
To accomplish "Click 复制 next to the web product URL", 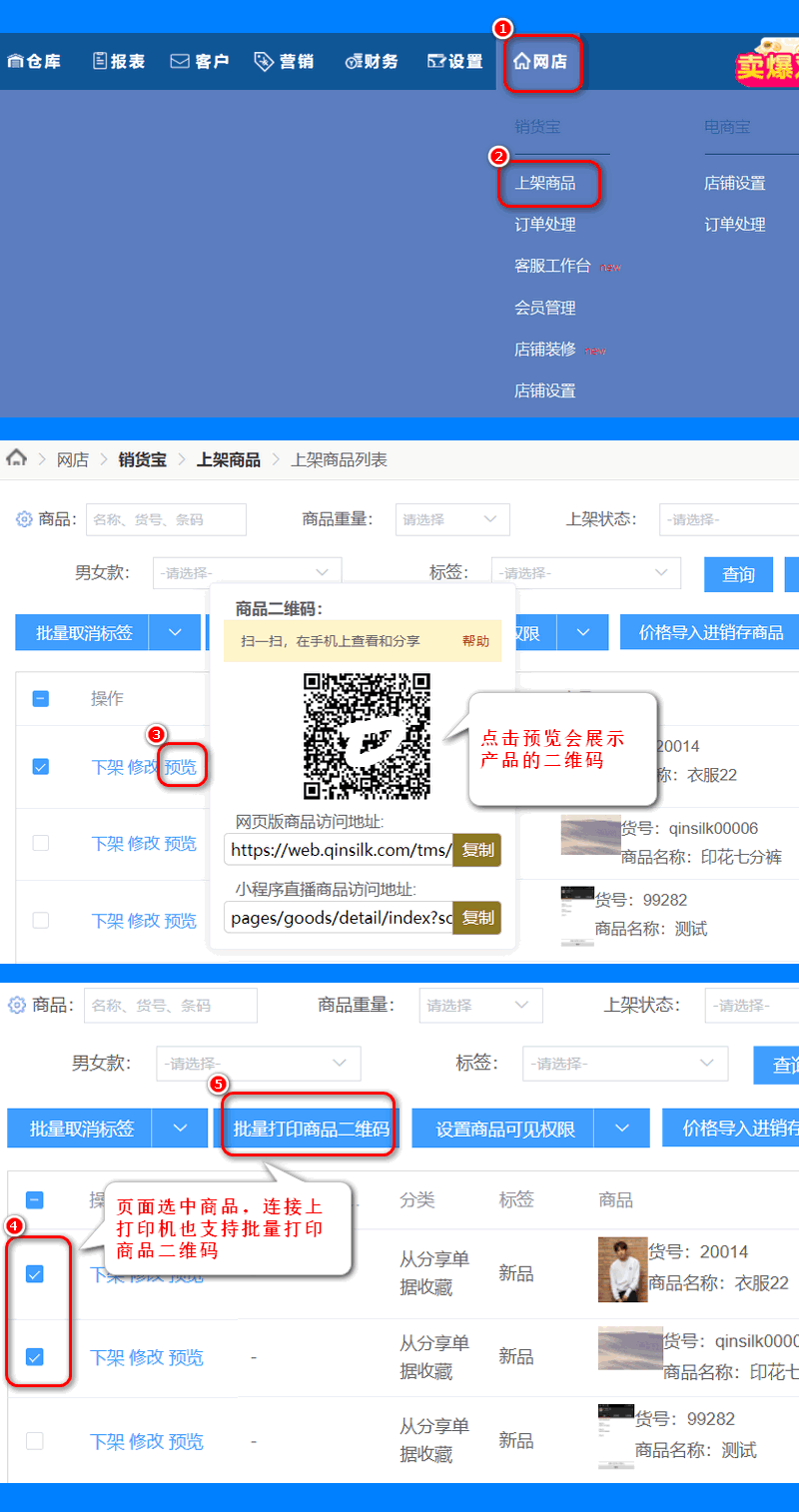I will [476, 850].
